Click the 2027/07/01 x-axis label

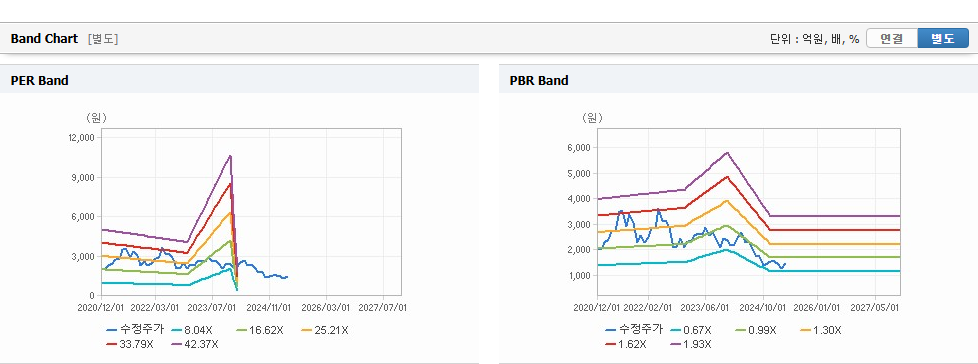tap(382, 307)
